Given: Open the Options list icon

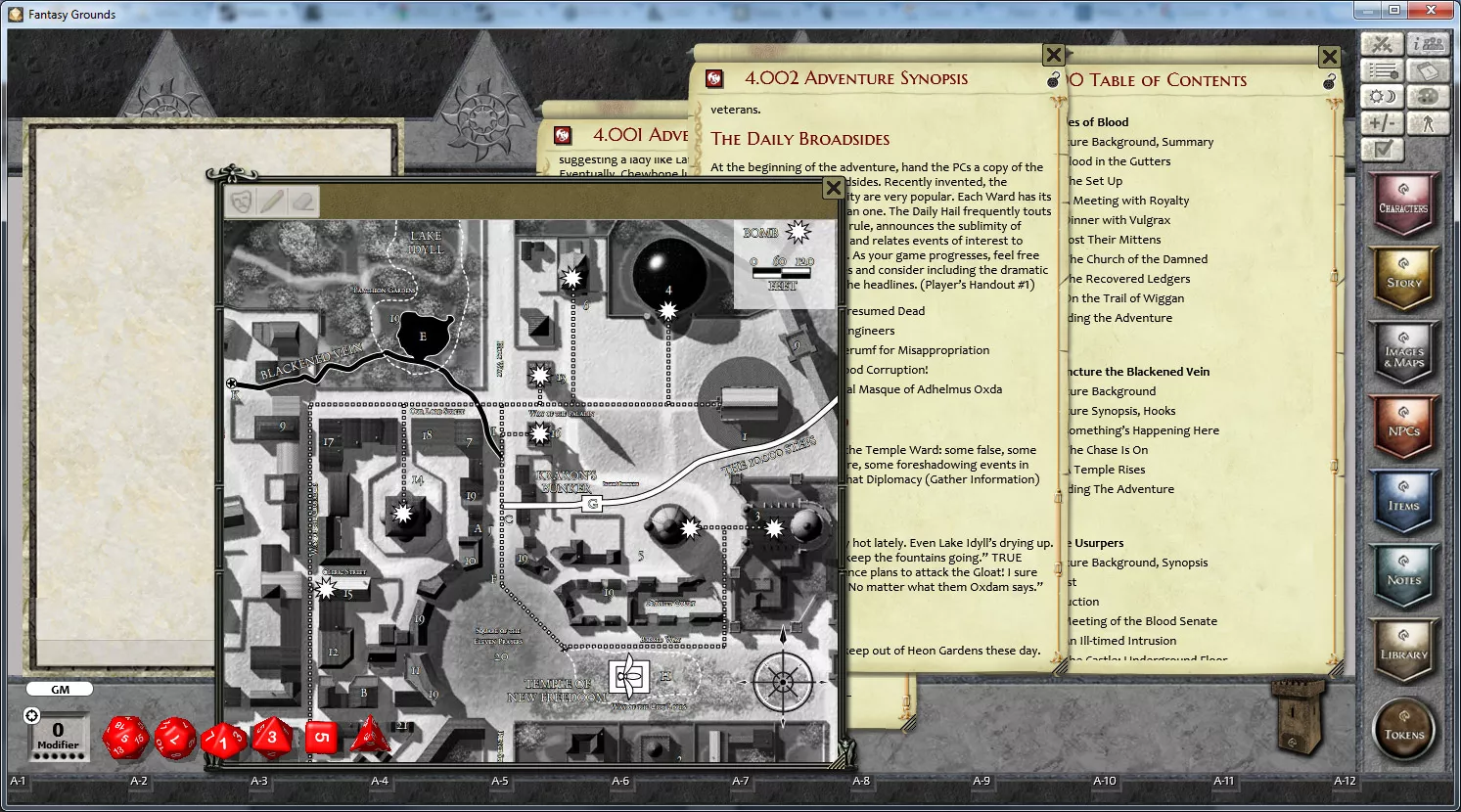Looking at the screenshot, I should click(1383, 71).
